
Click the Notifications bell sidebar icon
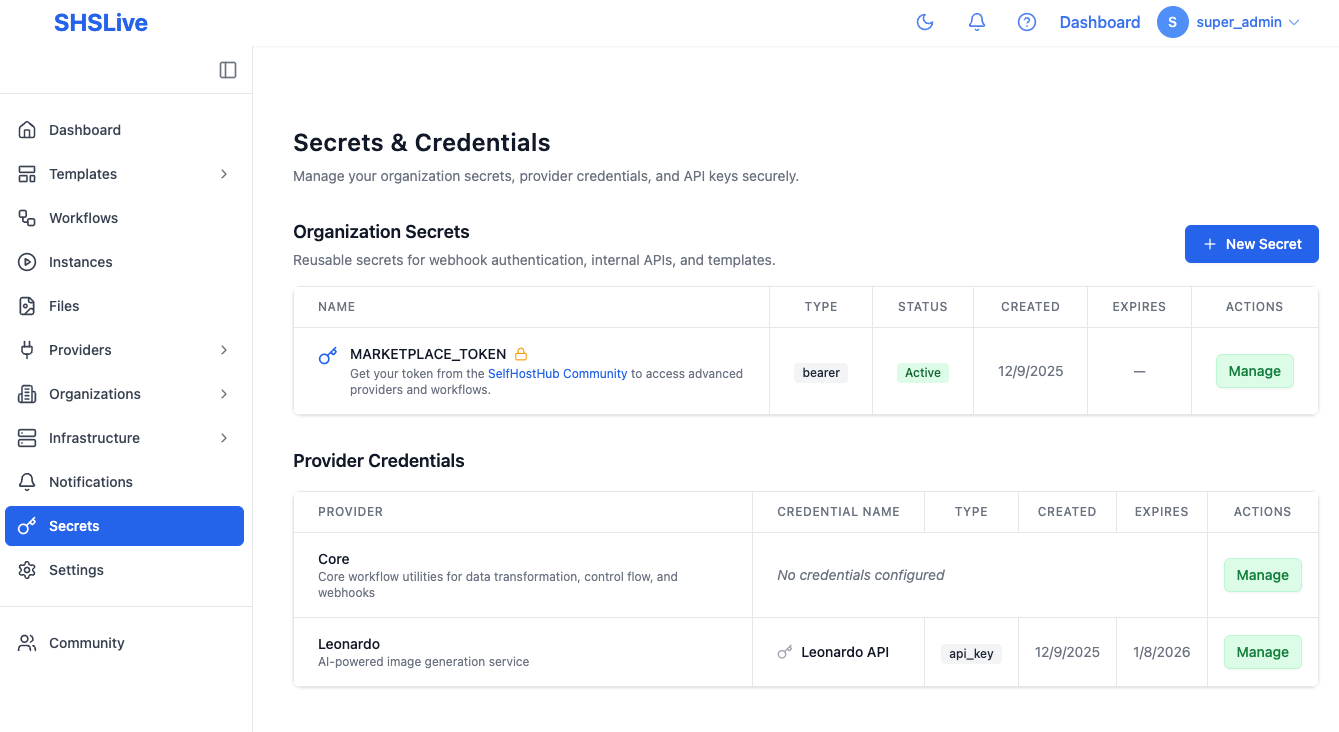[x=27, y=481]
